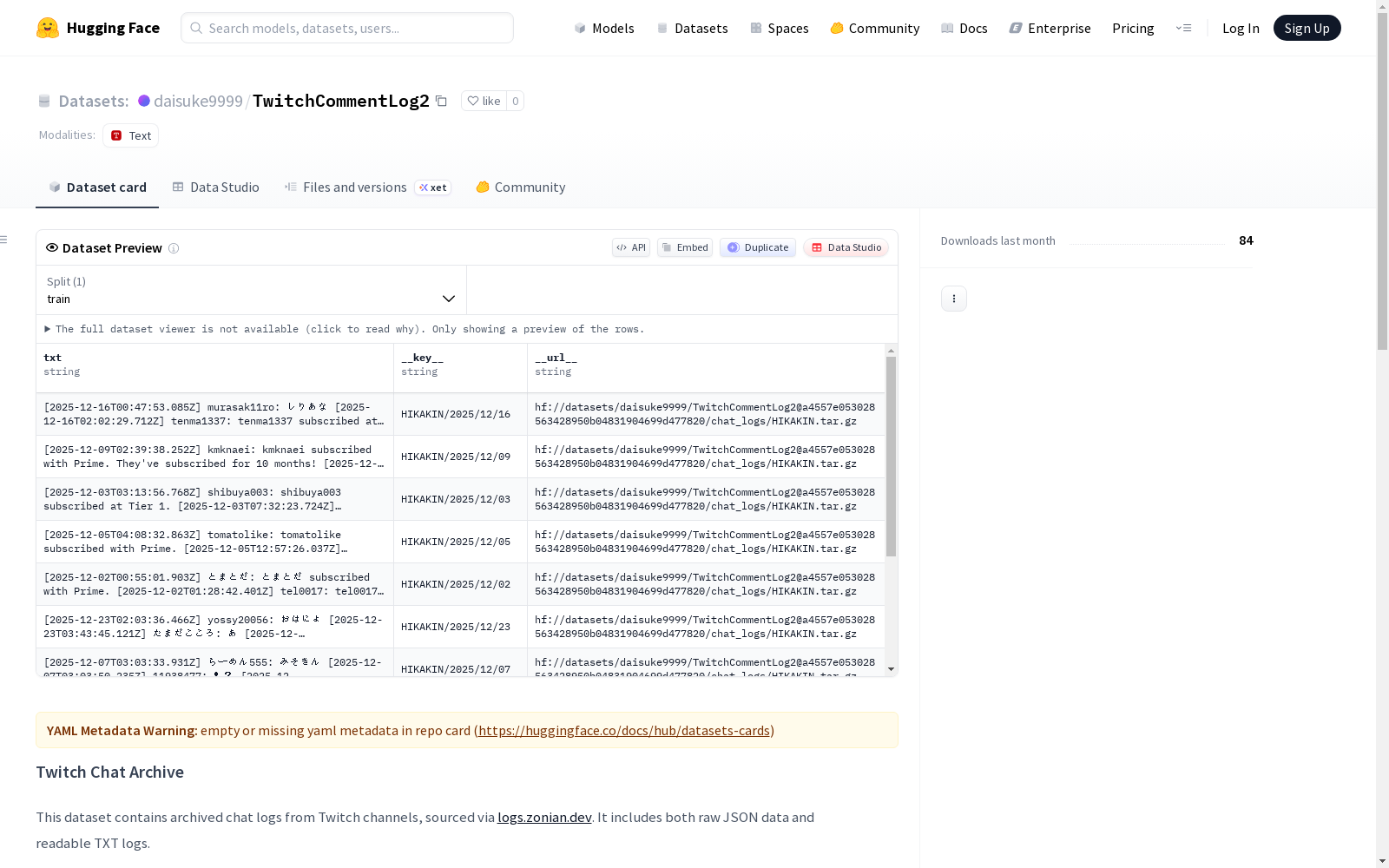Click the Data Studio button in preview header
The width and height of the screenshot is (1389, 868).
click(x=846, y=247)
